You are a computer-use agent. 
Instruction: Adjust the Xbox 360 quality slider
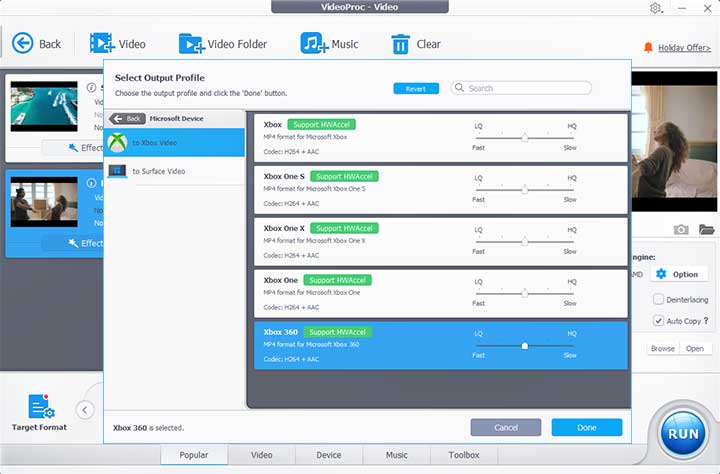point(525,345)
